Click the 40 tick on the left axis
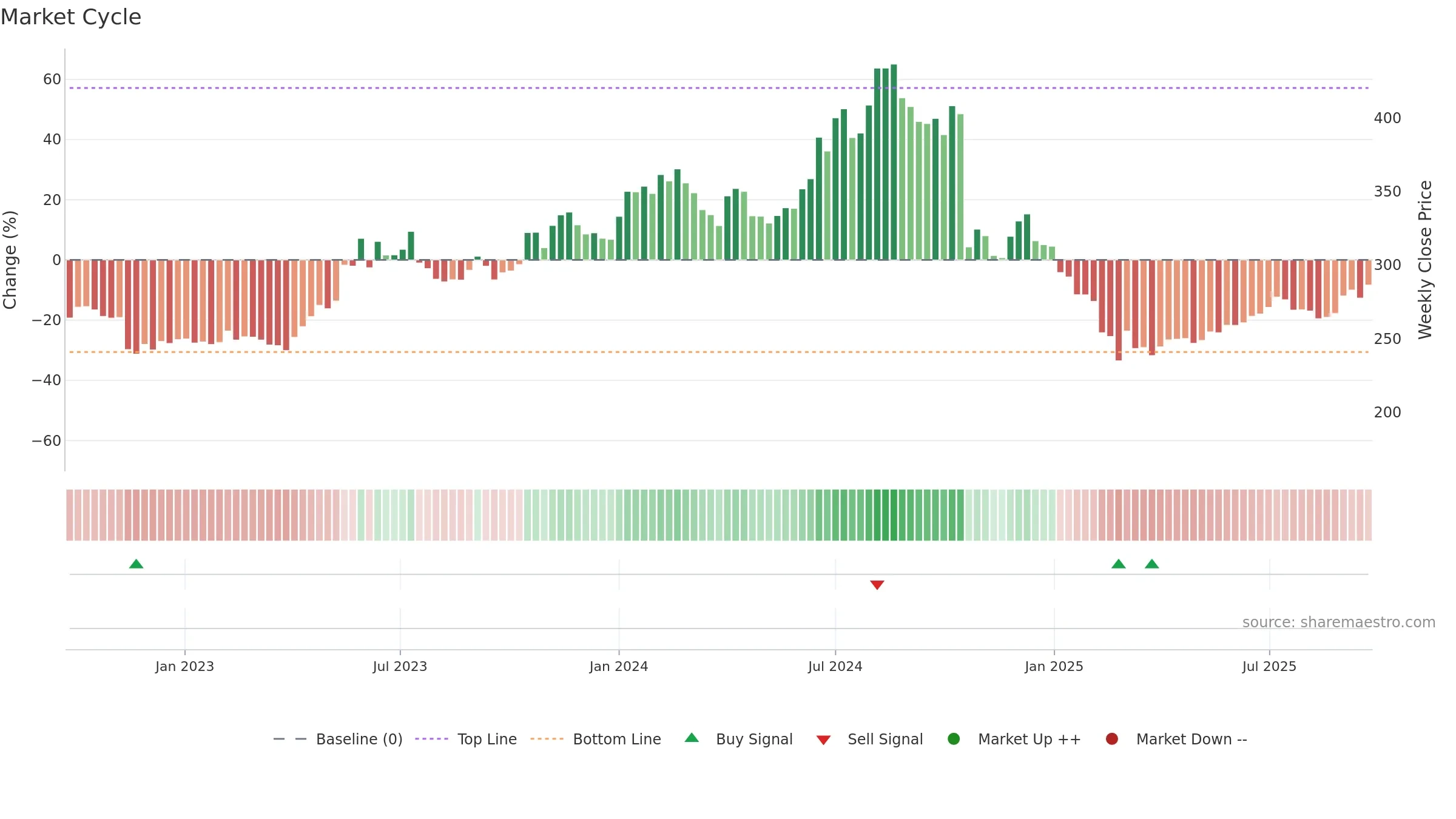1456x819 pixels. click(52, 140)
